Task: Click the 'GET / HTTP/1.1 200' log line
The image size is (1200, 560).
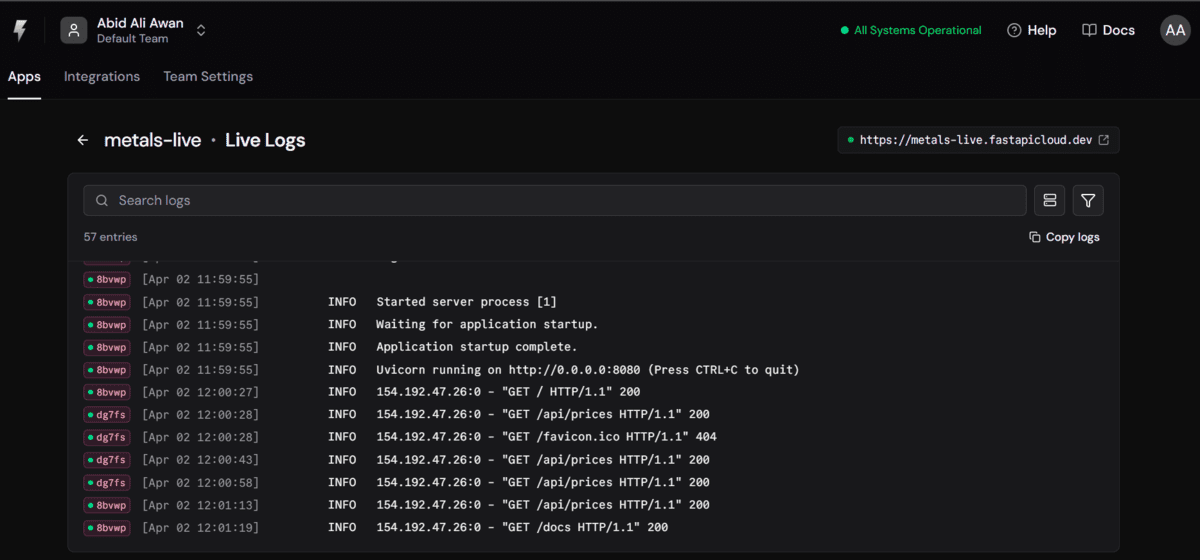Action: click(508, 392)
